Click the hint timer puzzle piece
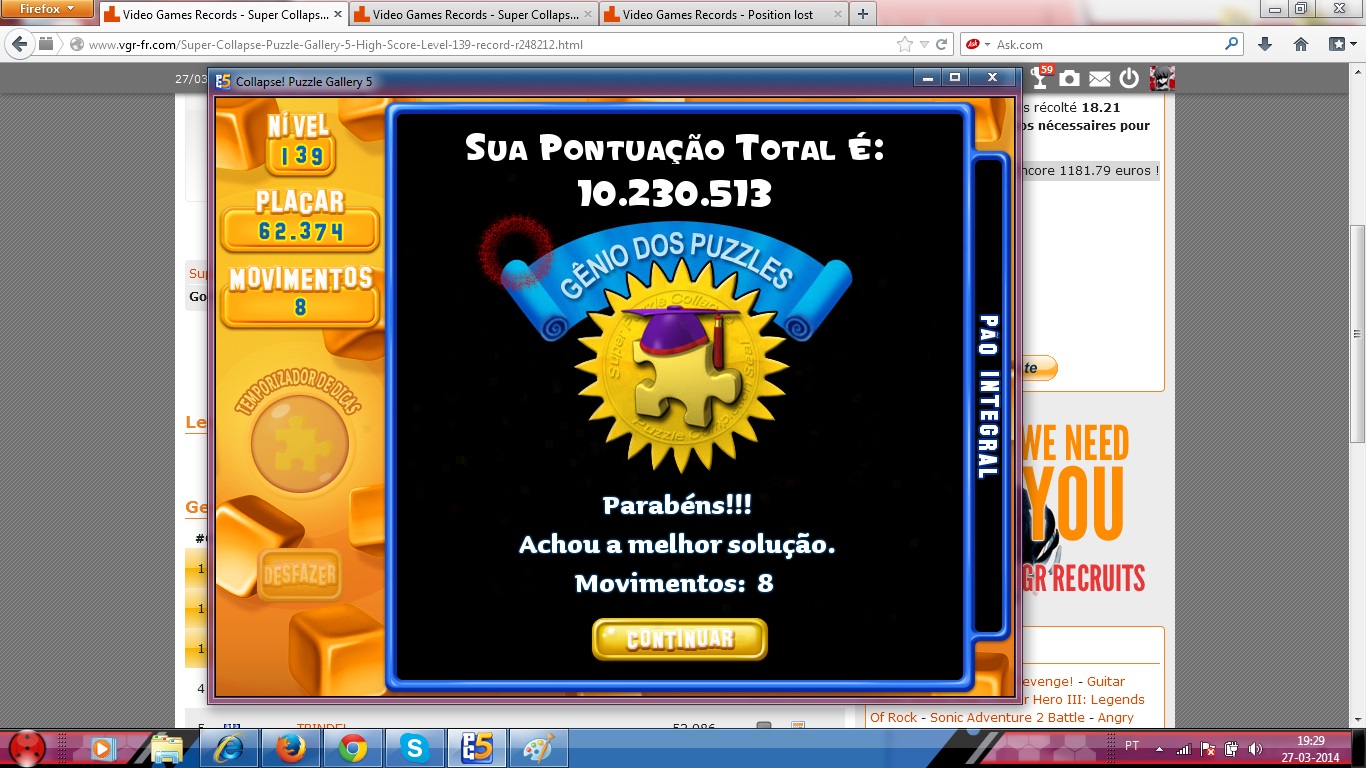Screen dimensions: 1366x768 point(299,443)
